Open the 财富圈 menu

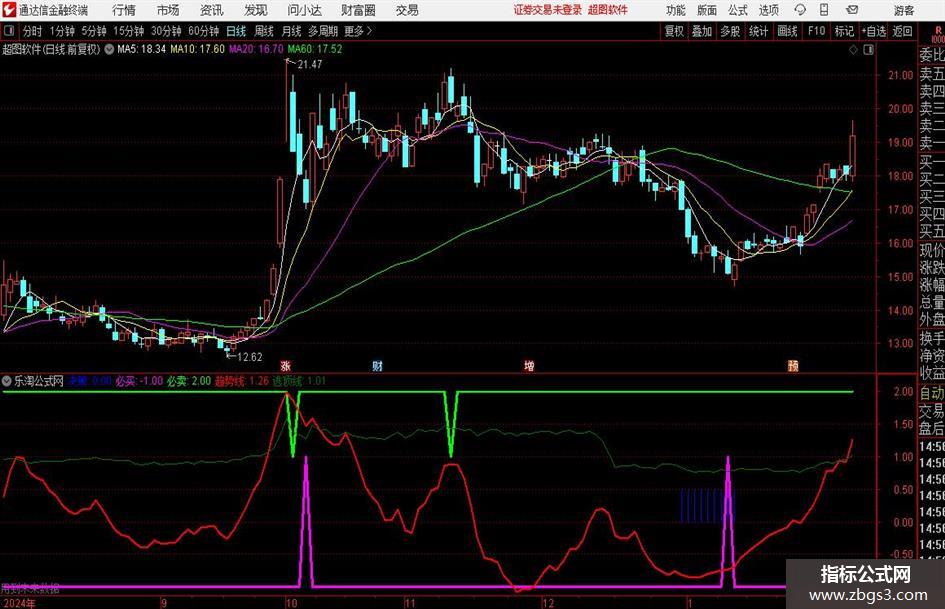point(358,10)
